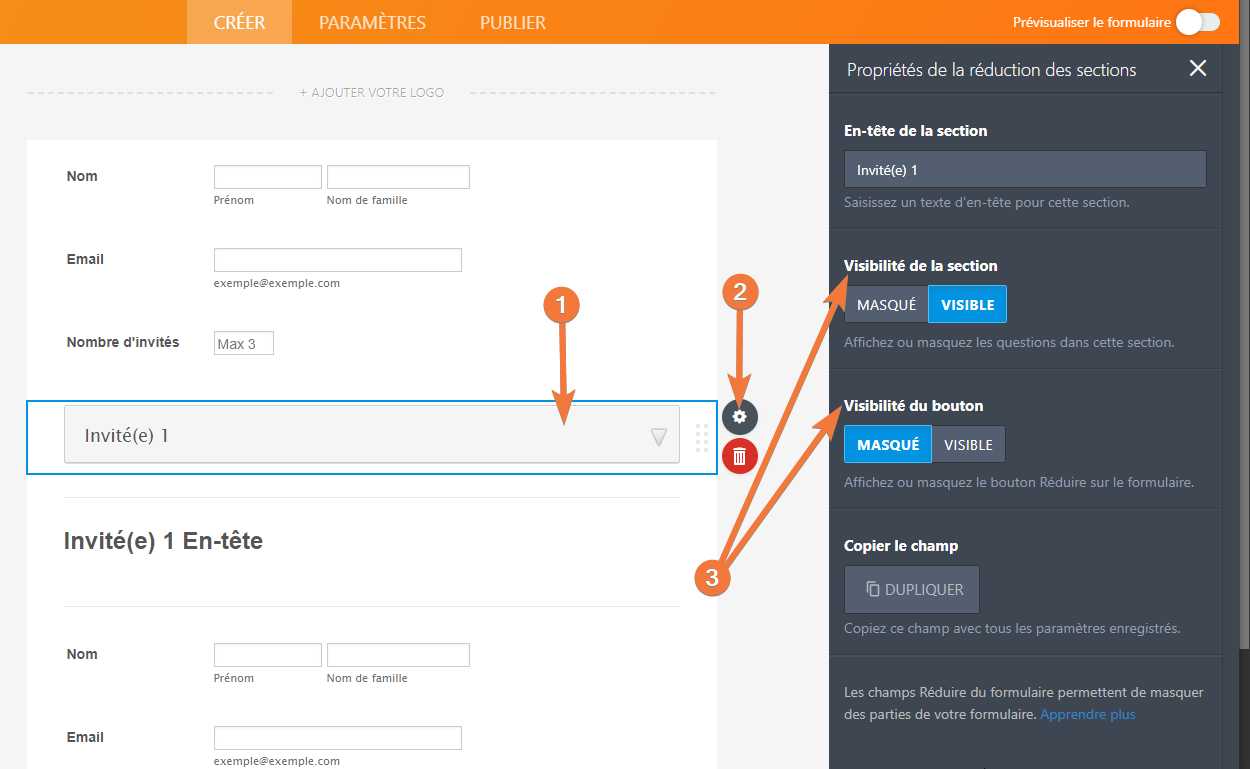
Task: Click the guest section Email field
Action: tap(338, 738)
